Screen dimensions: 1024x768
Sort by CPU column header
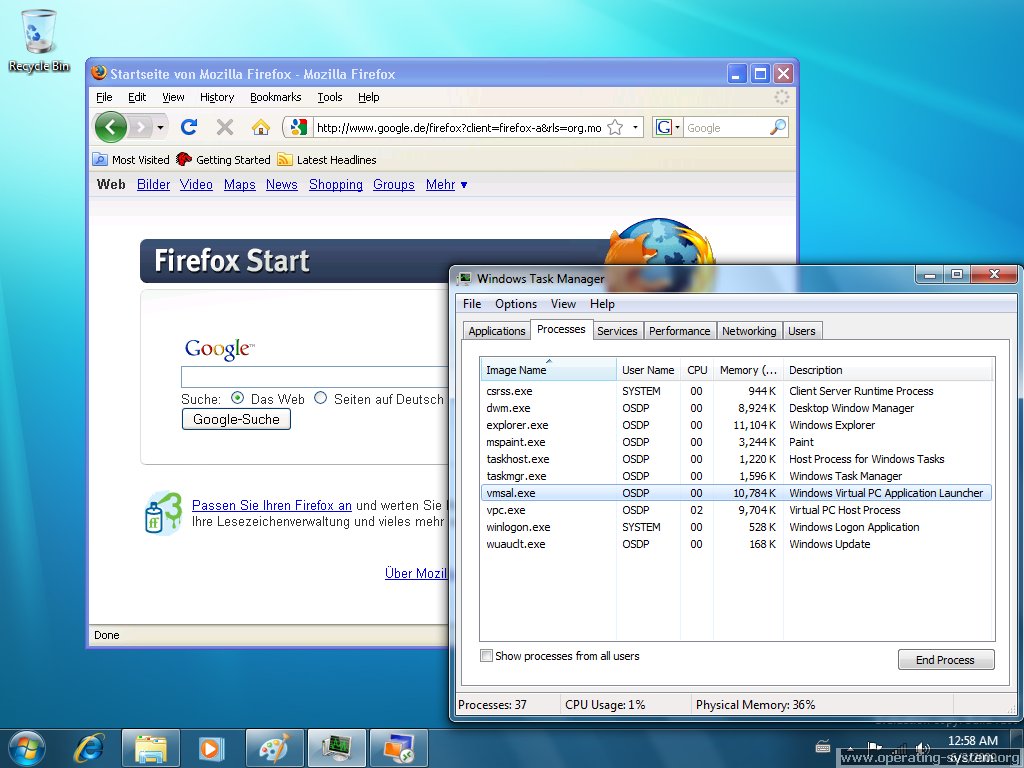pos(697,370)
